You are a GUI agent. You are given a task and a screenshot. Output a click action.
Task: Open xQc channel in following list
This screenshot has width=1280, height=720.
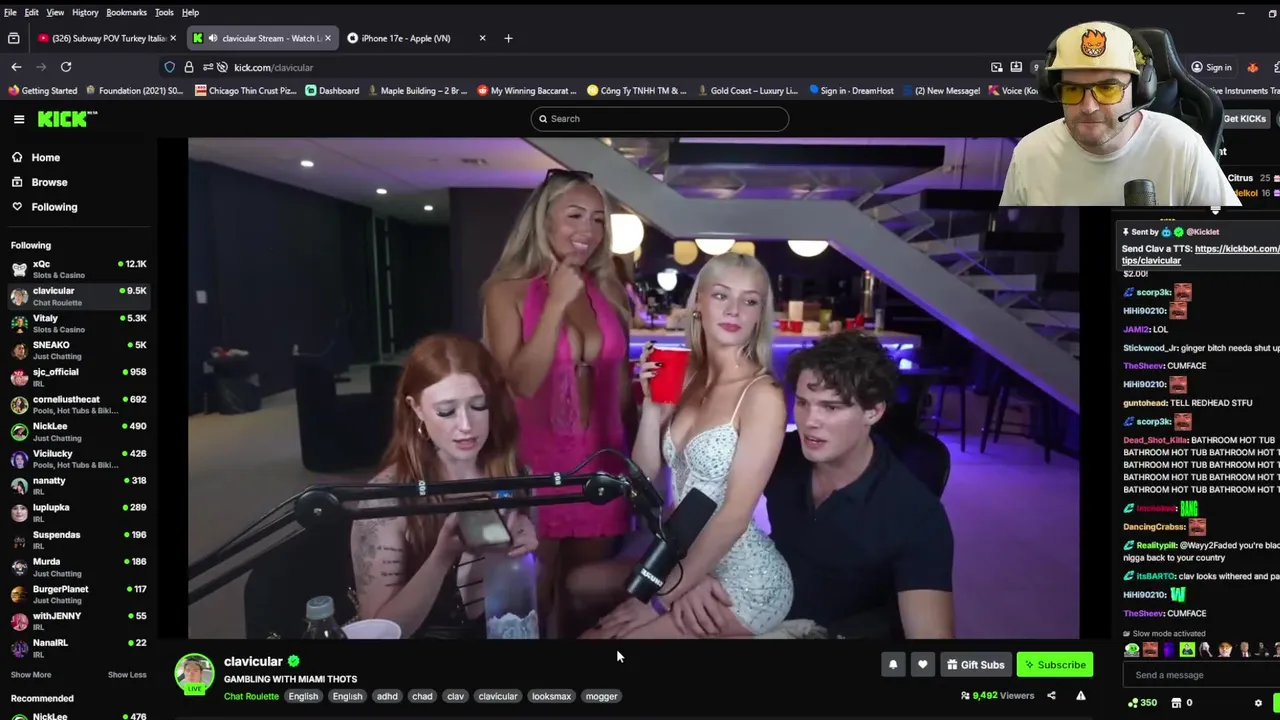click(x=78, y=269)
